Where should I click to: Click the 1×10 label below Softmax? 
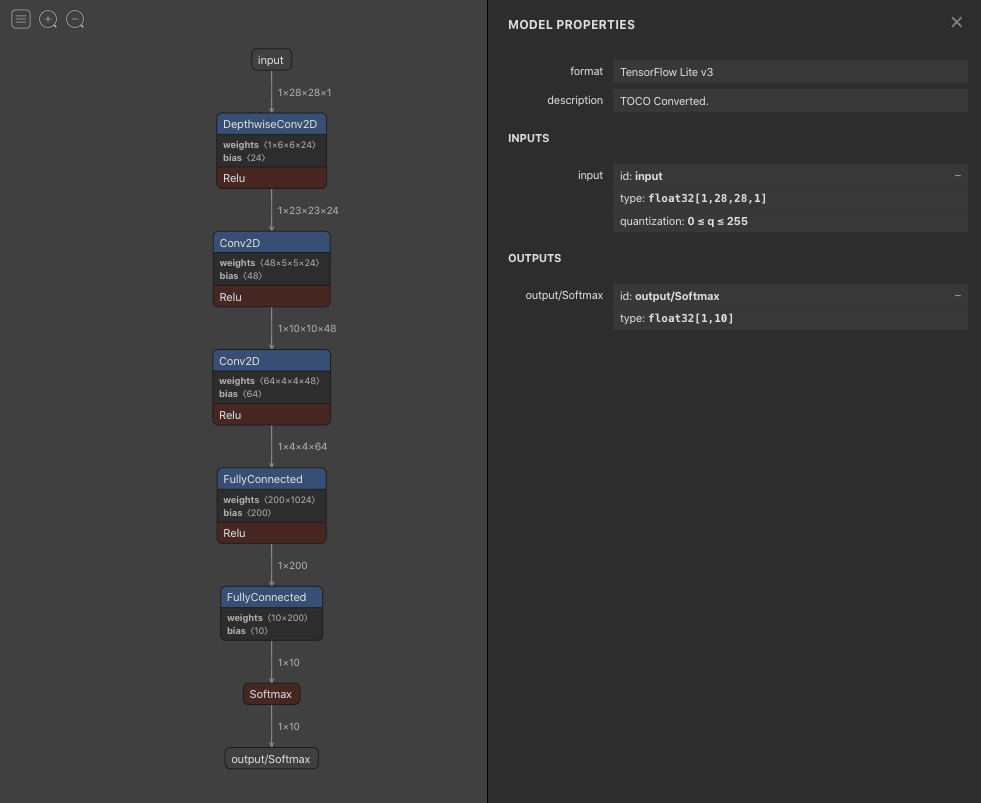coord(288,727)
